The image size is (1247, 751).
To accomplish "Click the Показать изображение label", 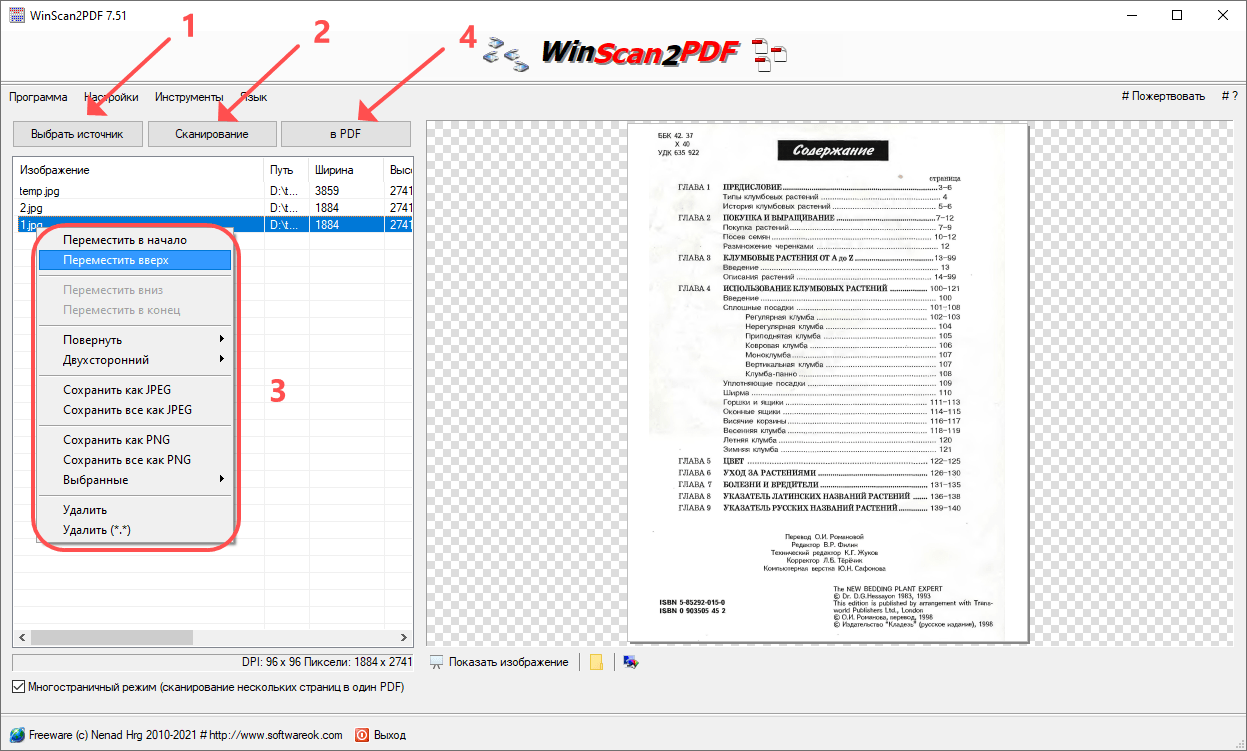I will (x=508, y=662).
